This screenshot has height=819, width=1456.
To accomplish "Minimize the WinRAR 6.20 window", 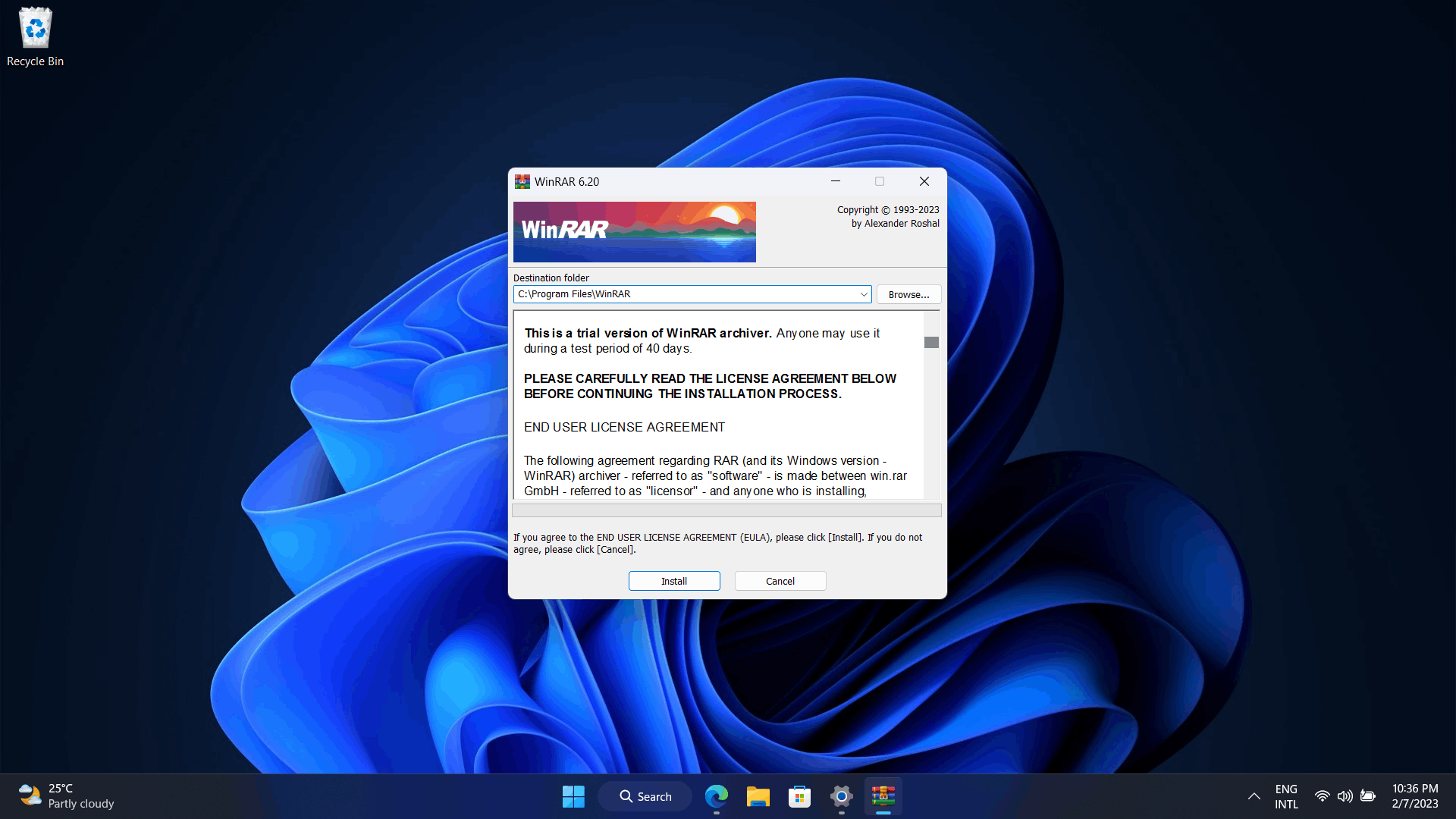I will (836, 181).
